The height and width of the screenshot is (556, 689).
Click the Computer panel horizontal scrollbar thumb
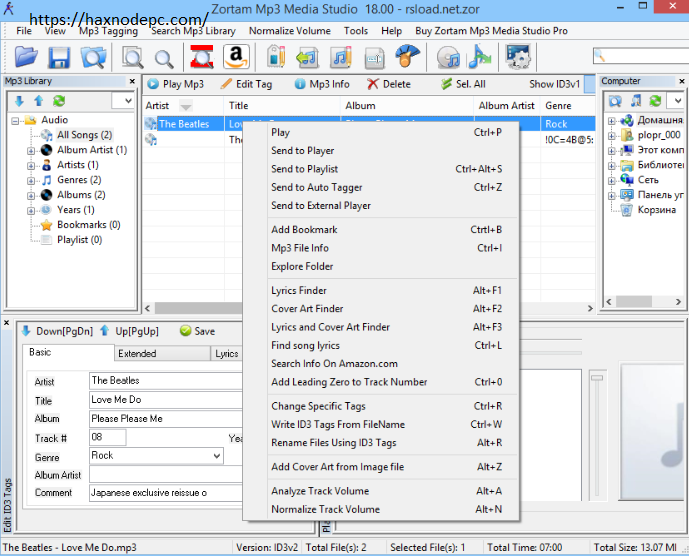tap(633, 302)
